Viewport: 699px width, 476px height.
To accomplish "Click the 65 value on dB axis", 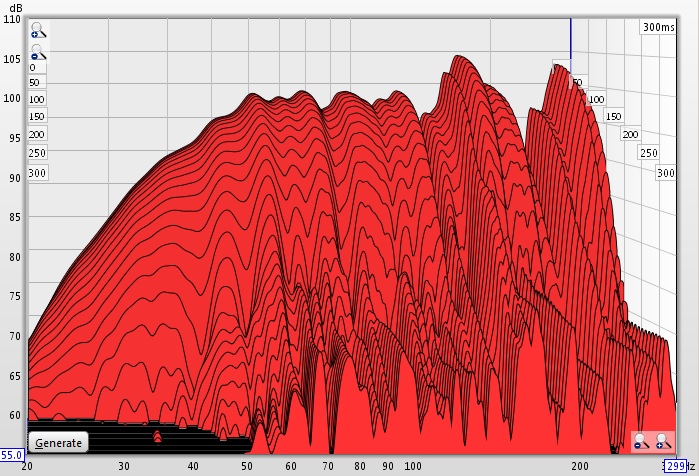I will pos(15,376).
